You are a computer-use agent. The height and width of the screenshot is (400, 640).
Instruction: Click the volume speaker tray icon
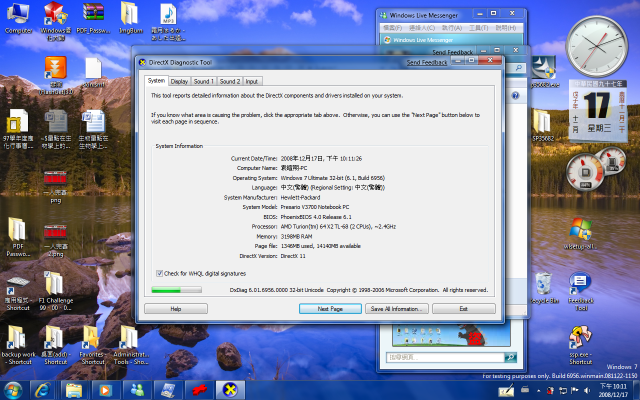[587, 391]
